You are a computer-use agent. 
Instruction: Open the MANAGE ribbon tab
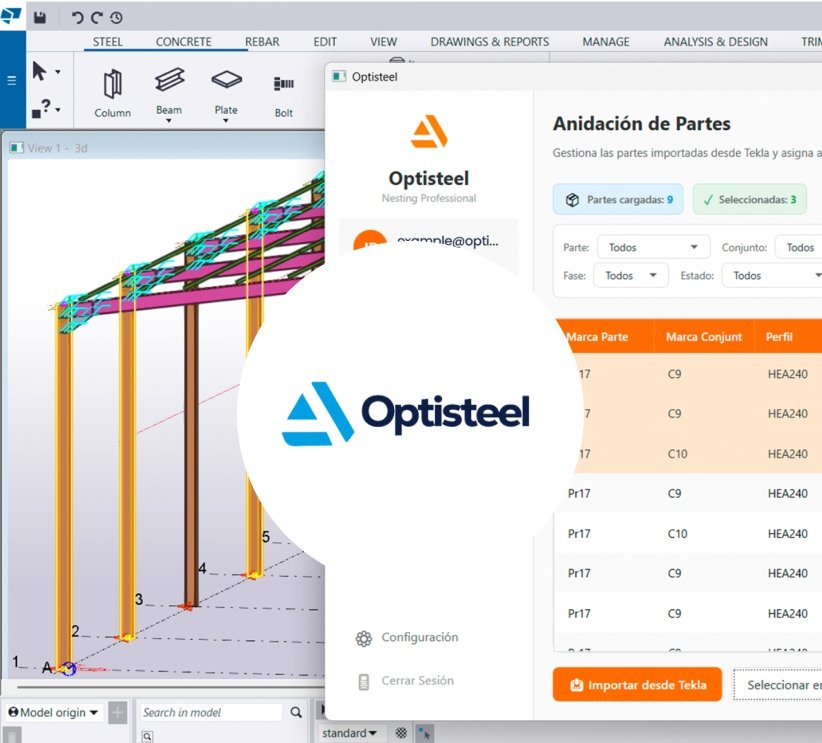pos(606,42)
